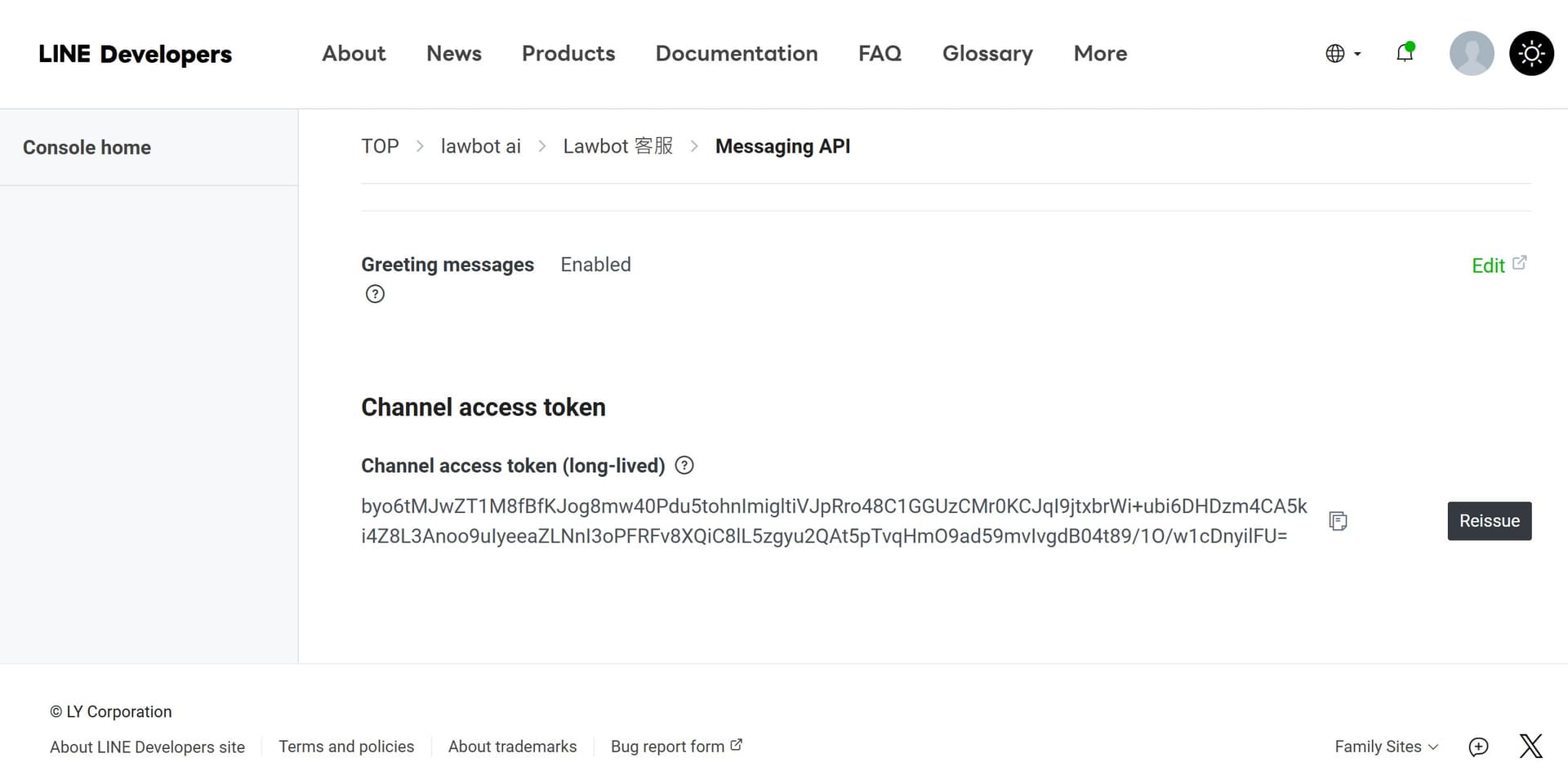The image size is (1568, 780).
Task: Go to Console home
Action: (87, 147)
